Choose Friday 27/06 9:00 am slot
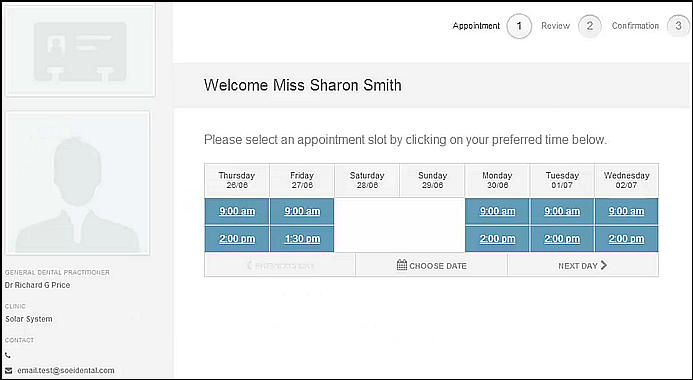The width and height of the screenshot is (693, 380). [302, 211]
